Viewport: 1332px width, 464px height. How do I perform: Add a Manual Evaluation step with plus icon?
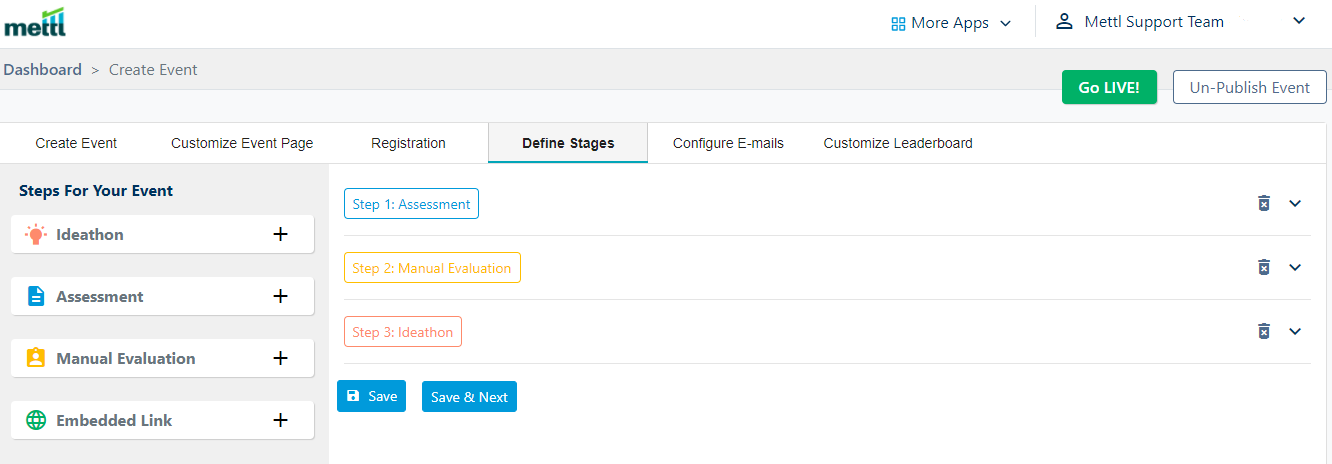pos(281,358)
